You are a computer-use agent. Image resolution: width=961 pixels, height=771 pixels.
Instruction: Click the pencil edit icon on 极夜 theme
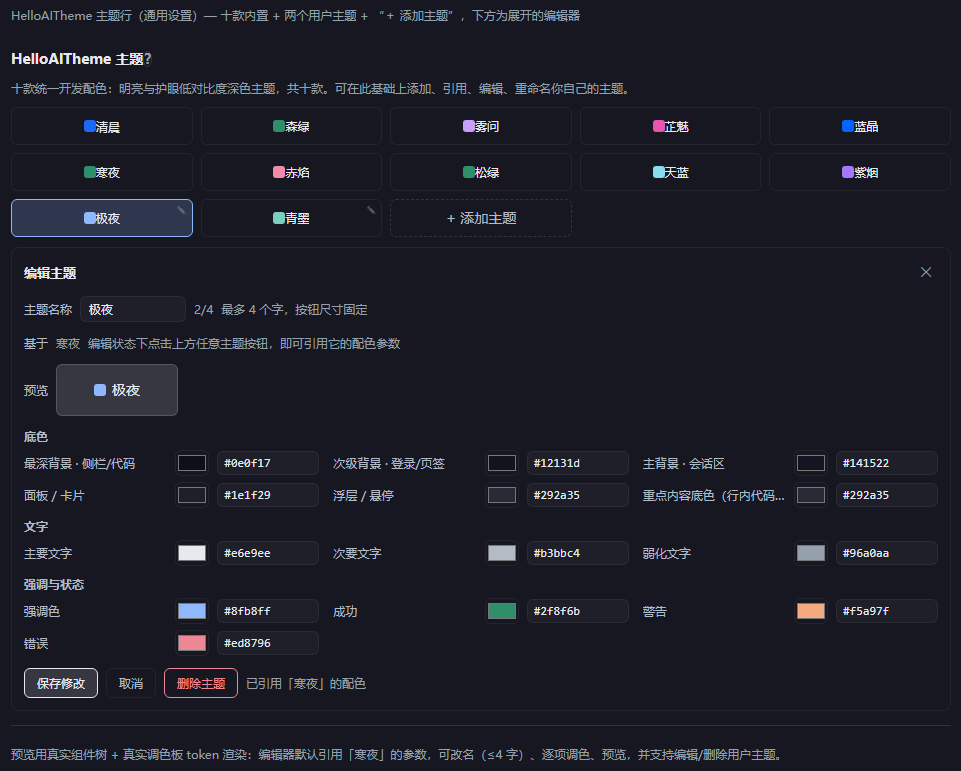tap(181, 210)
